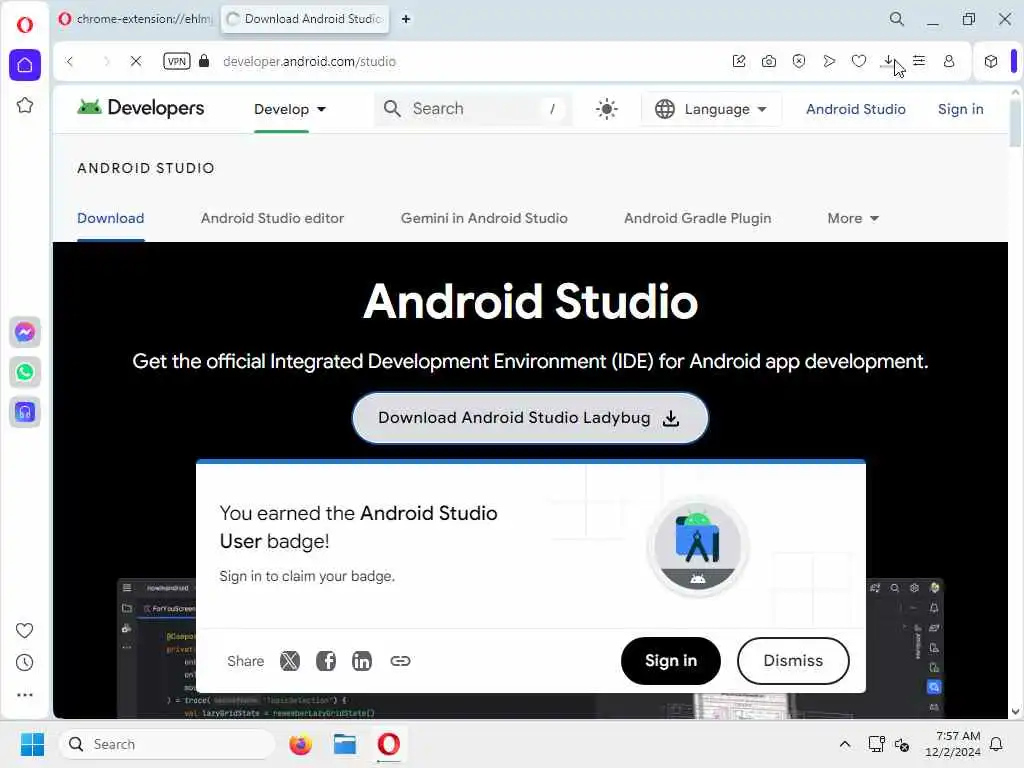Image resolution: width=1024 pixels, height=768 pixels.
Task: Launch Firefox from the taskbar
Action: click(x=300, y=744)
